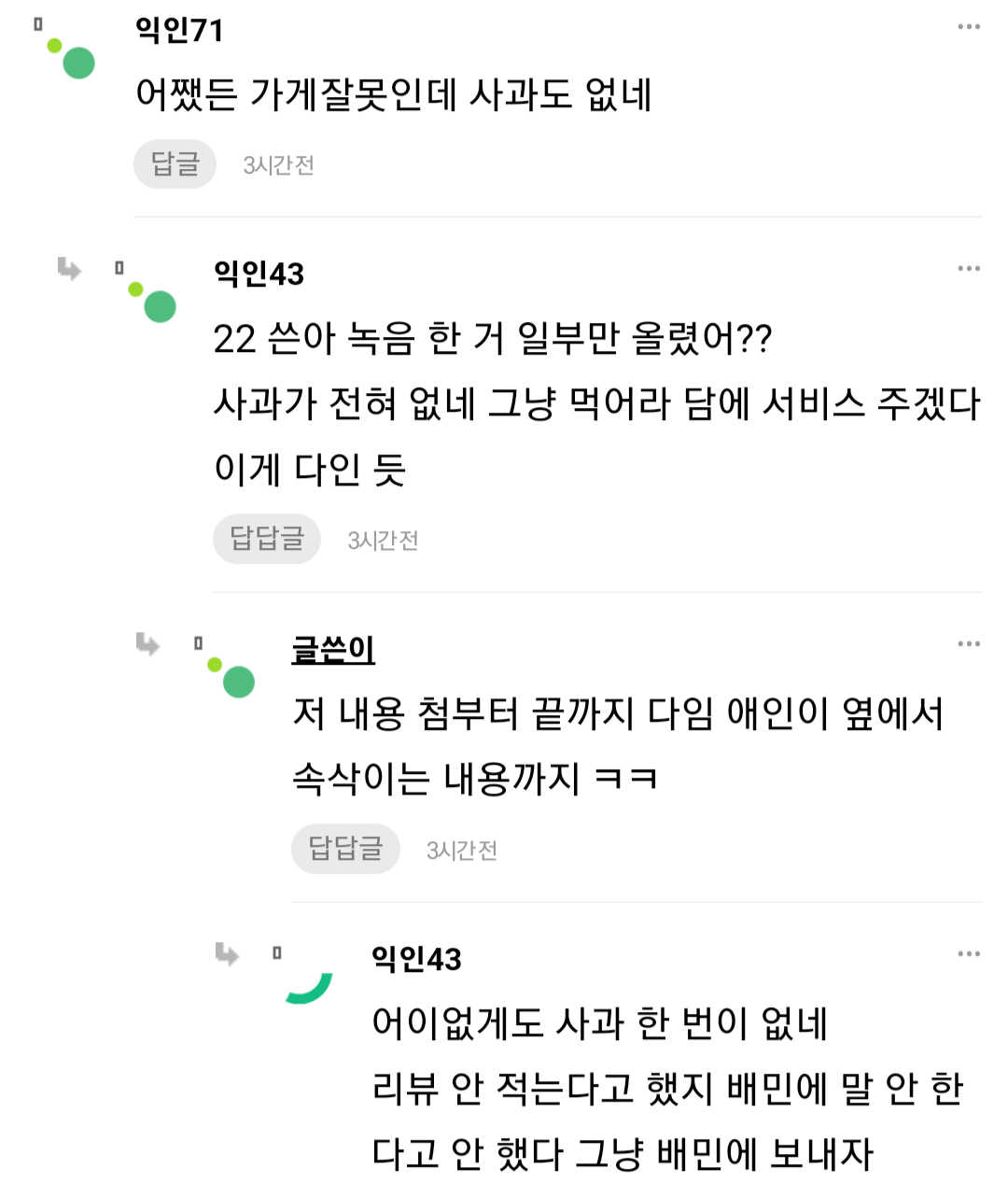Open the 익인71 username
The width and height of the screenshot is (1008, 1183).
[x=179, y=31]
